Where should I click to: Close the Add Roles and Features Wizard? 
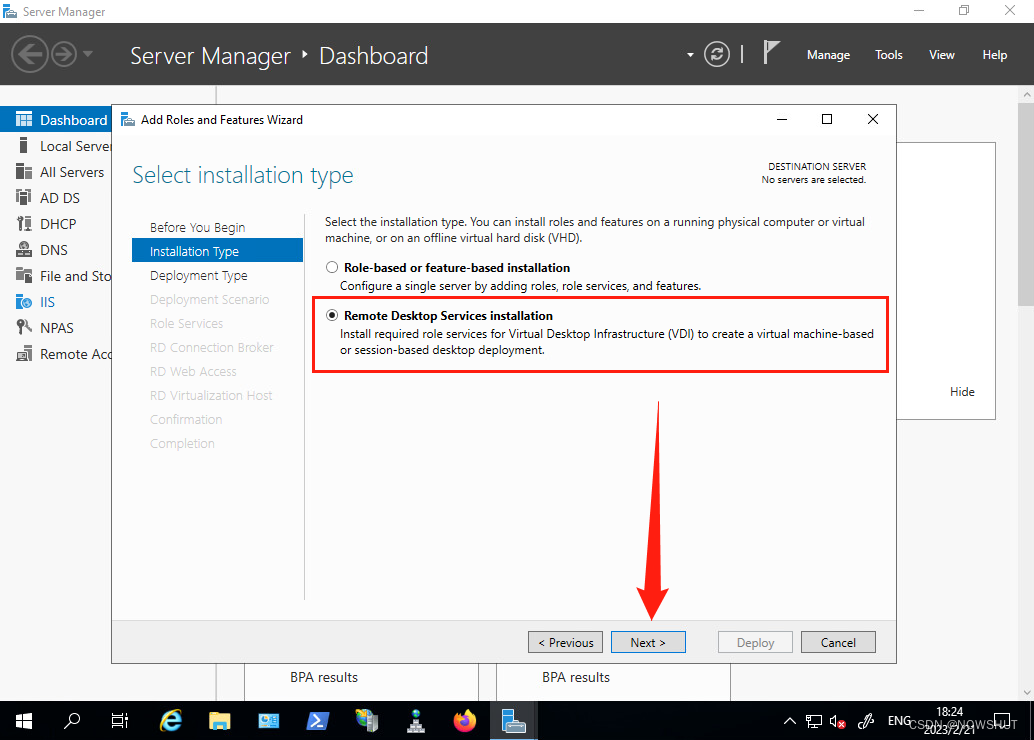pos(873,119)
